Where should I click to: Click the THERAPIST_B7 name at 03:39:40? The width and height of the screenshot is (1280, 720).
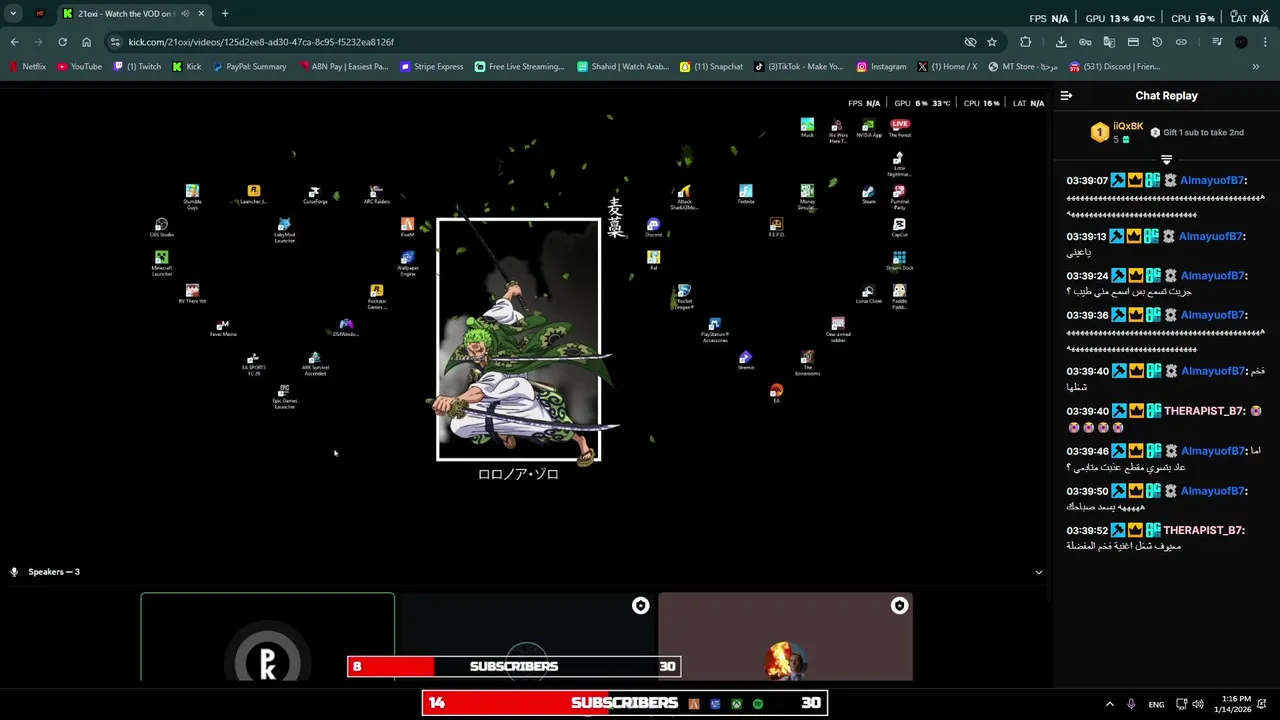tap(1204, 411)
